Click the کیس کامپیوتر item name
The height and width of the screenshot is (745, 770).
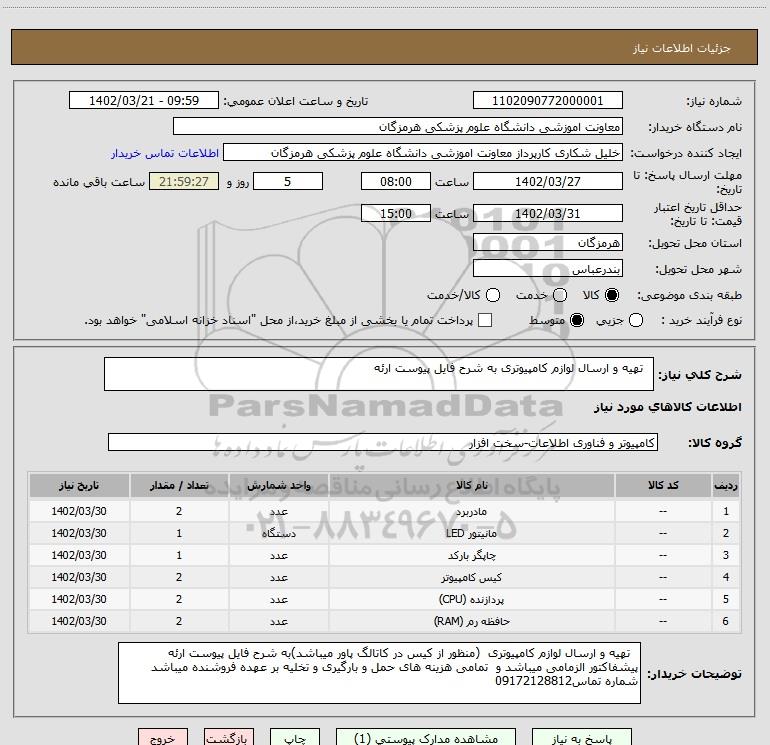coord(471,578)
